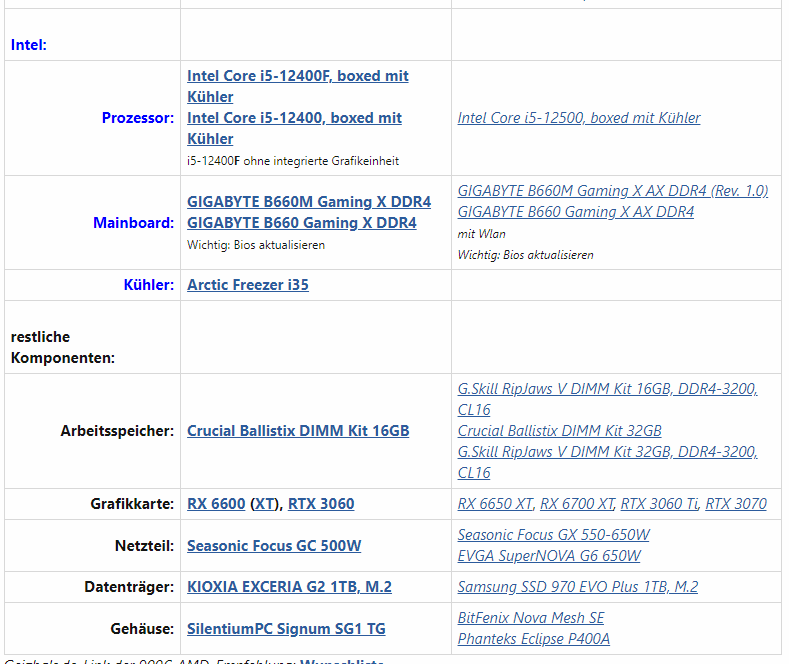Open GIGABYTE B660M Gaming X DDR4 link
The width and height of the screenshot is (789, 664).
309,202
